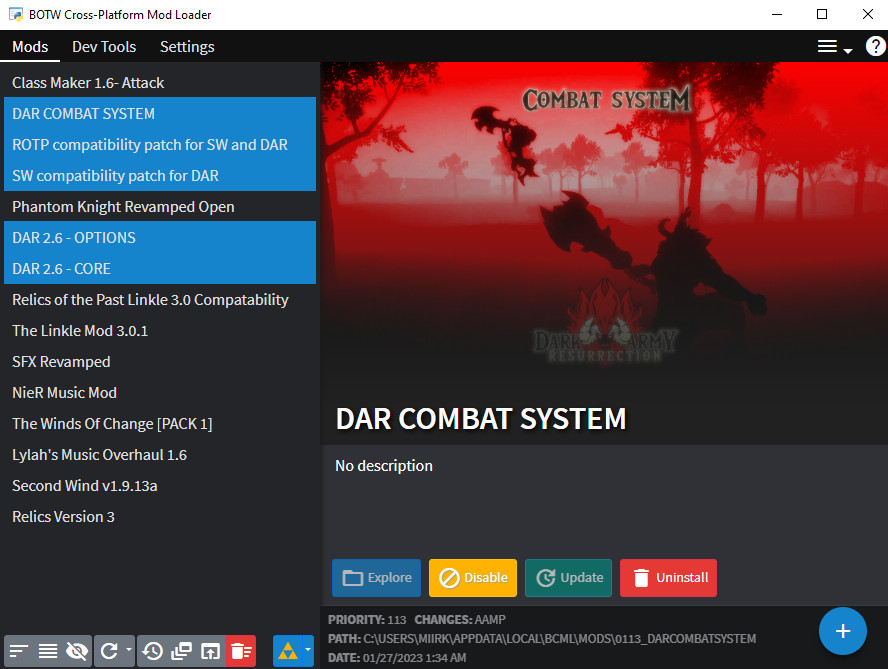The image size is (888, 669).
Task: Update the DAR COMBAT SYSTEM mod
Action: (x=568, y=578)
